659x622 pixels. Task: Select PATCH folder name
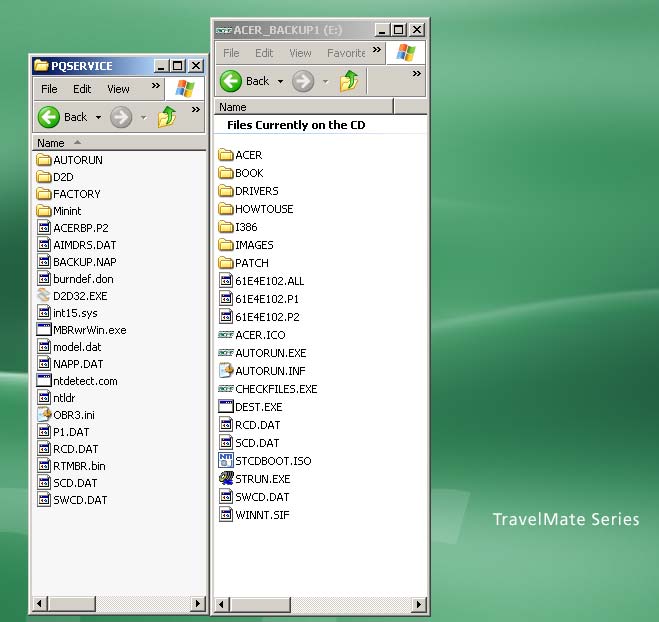[252, 263]
